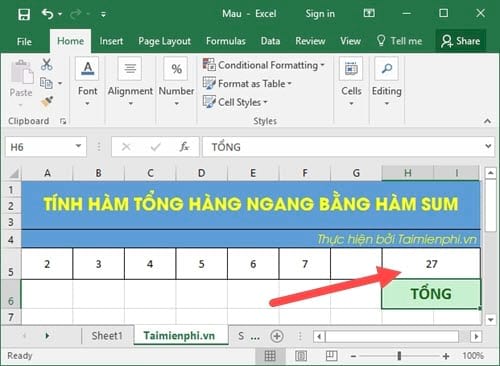Click the Cut scissors icon
This screenshot has height=366, width=500.
tap(46, 65)
